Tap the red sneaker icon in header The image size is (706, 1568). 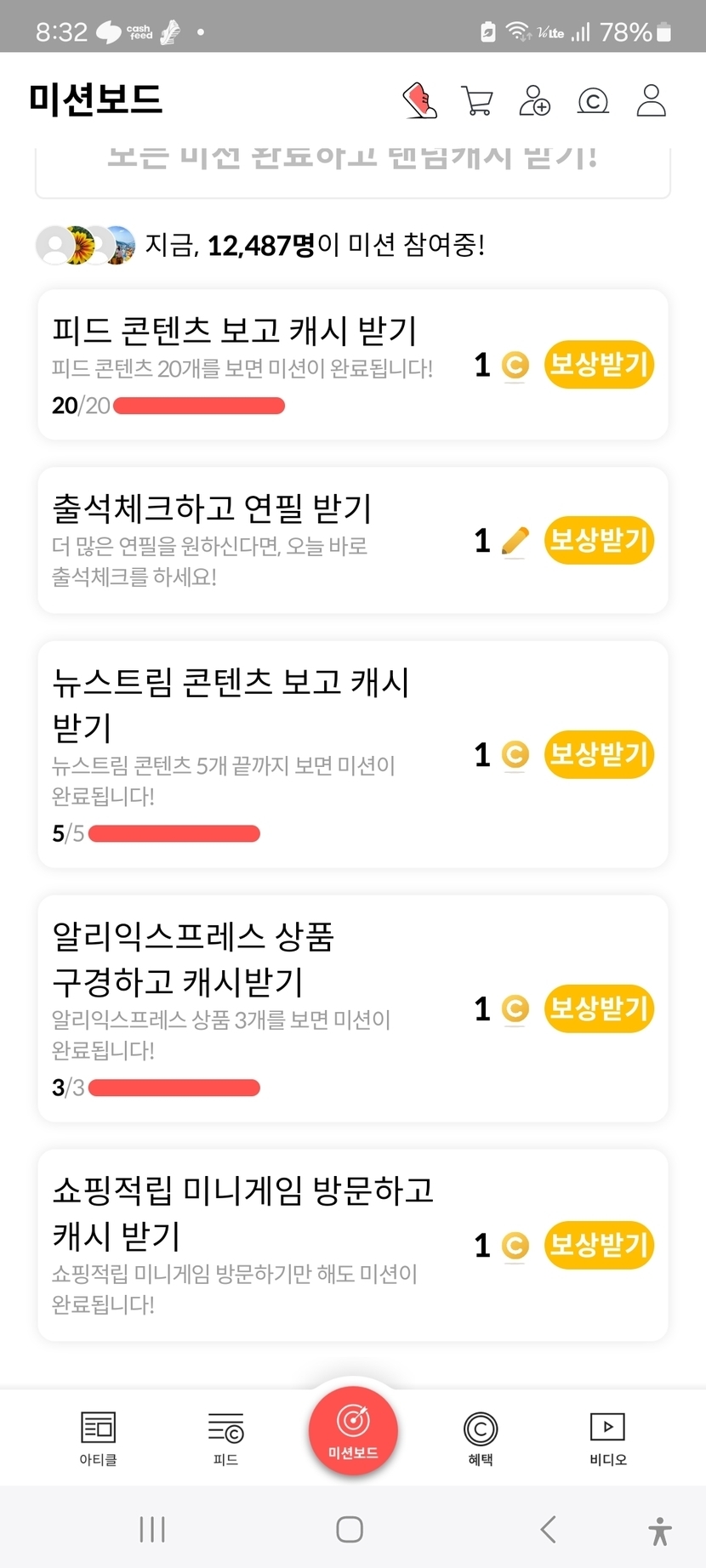point(419,100)
